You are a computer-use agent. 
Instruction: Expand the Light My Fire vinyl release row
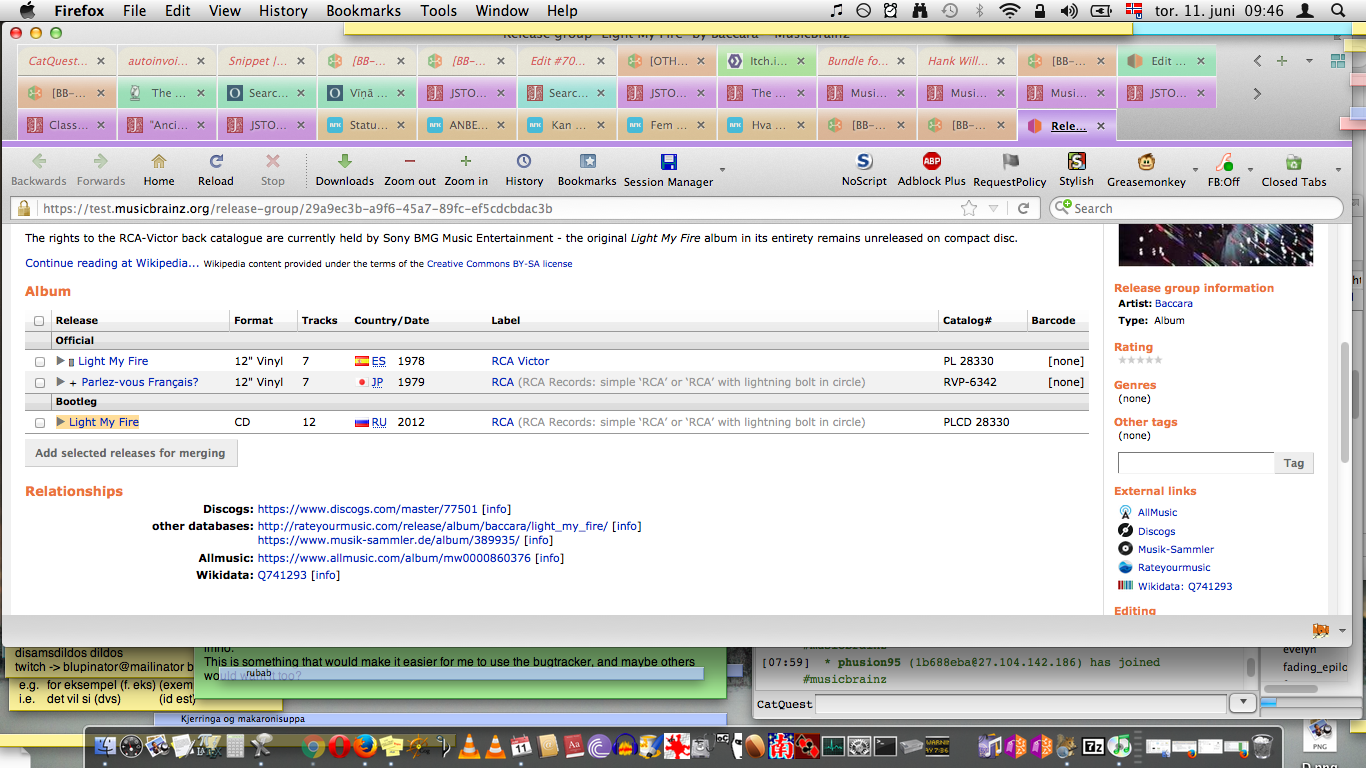(x=61, y=361)
